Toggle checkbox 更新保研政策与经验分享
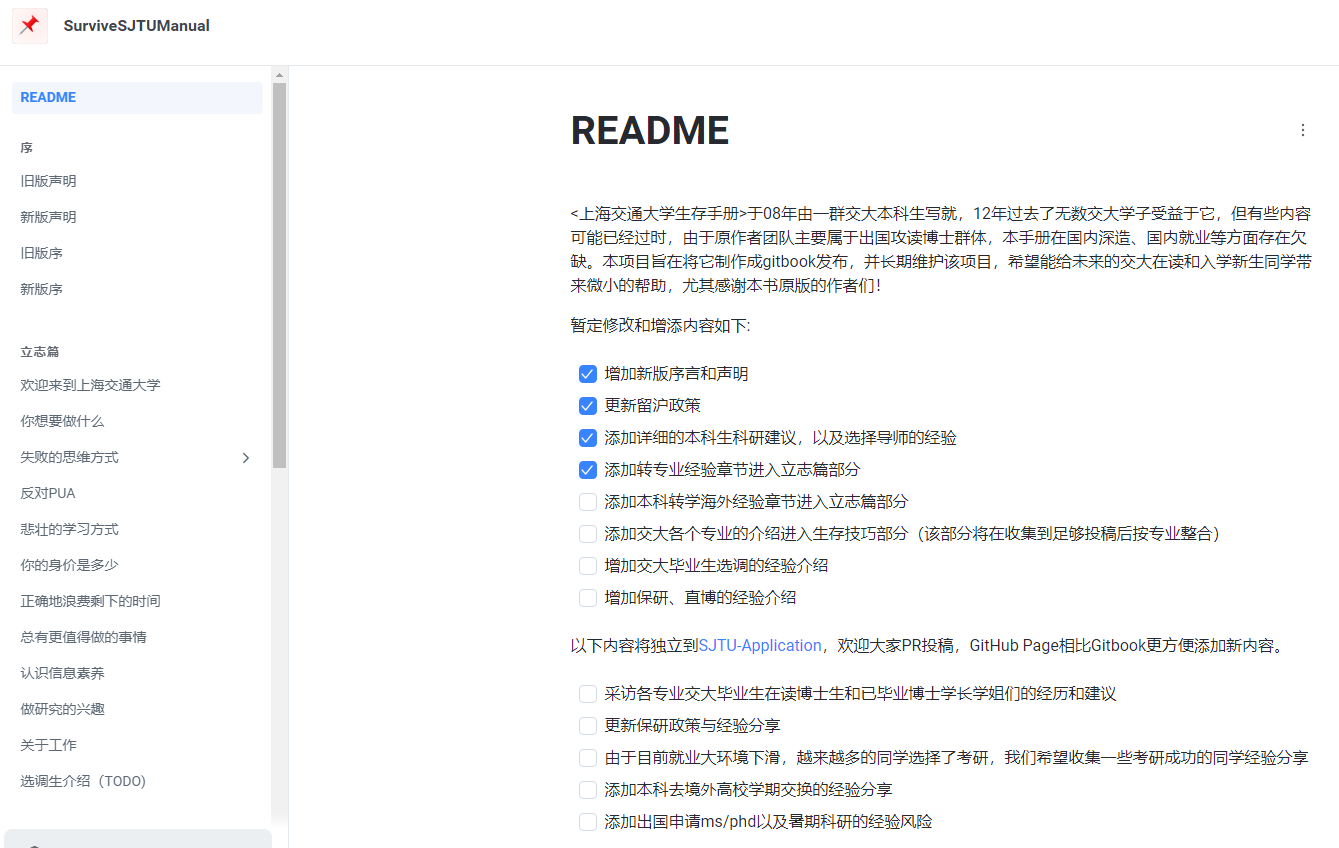This screenshot has width=1339, height=848. tap(588, 726)
